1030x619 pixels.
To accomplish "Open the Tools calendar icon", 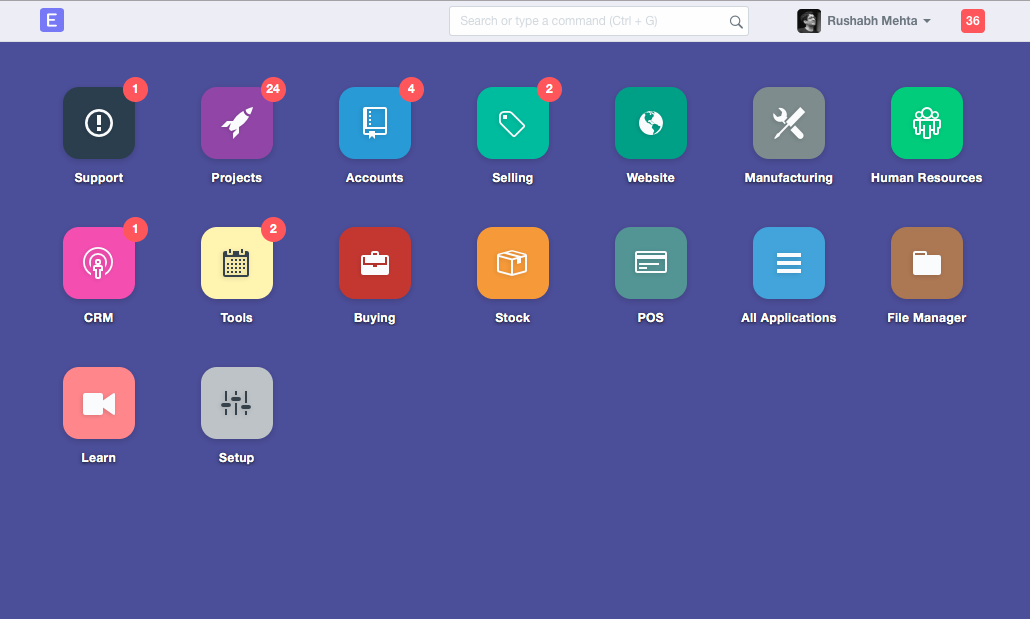I will coord(237,263).
